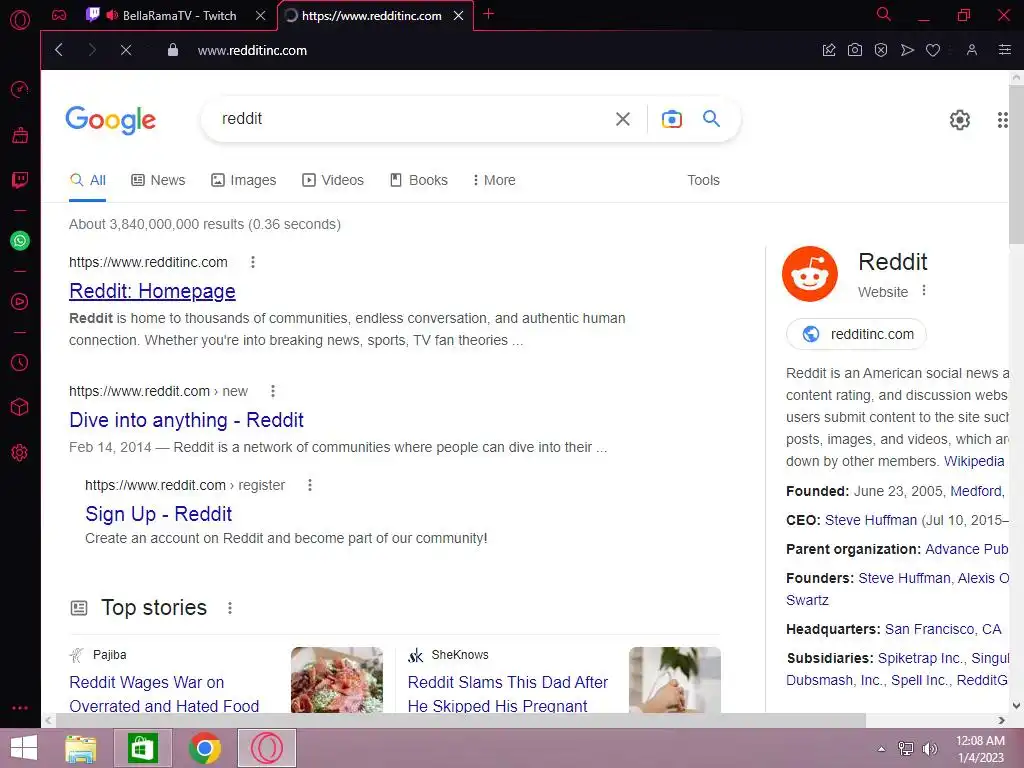
Task: Open sidebar Settings gear icon
Action: point(20,453)
